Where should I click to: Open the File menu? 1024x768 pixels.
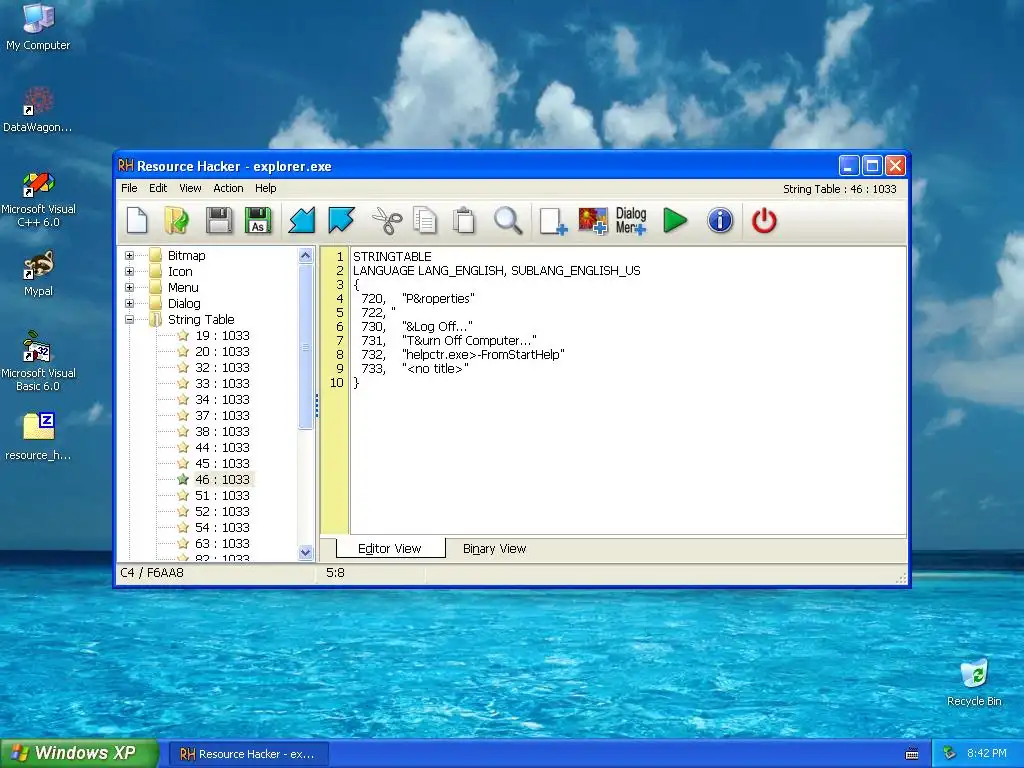point(129,188)
